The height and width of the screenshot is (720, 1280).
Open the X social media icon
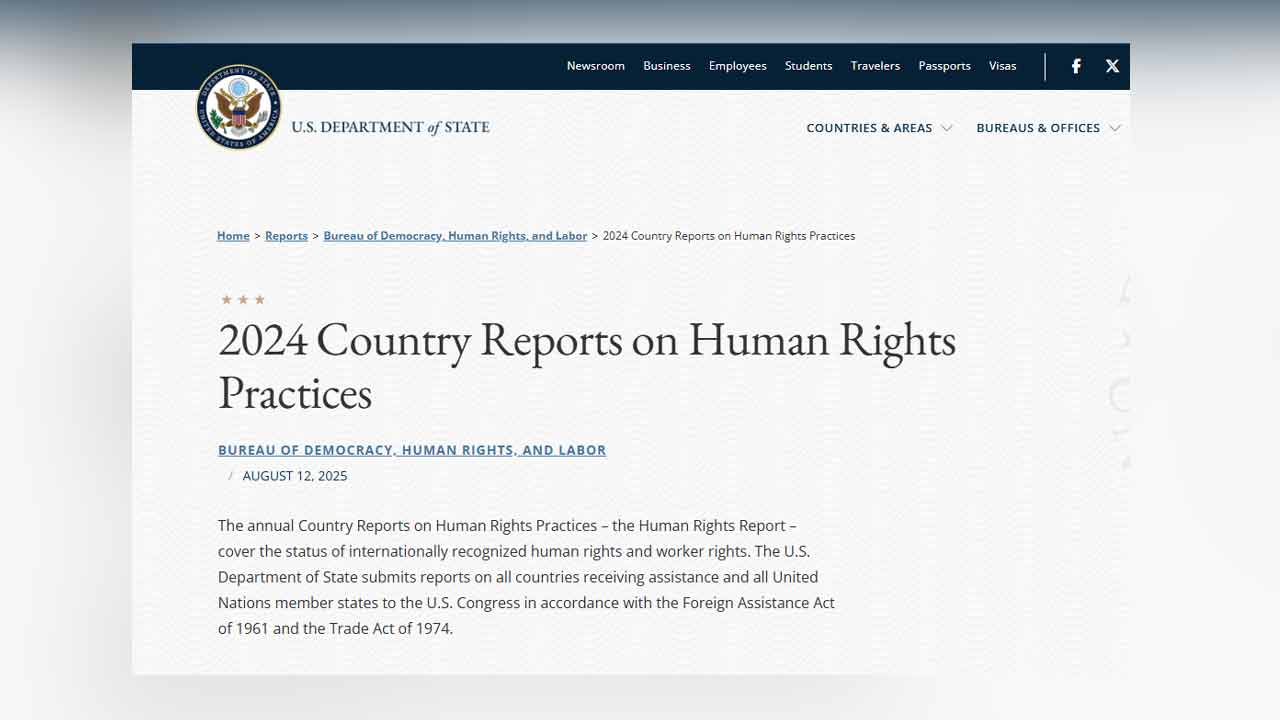[1112, 66]
